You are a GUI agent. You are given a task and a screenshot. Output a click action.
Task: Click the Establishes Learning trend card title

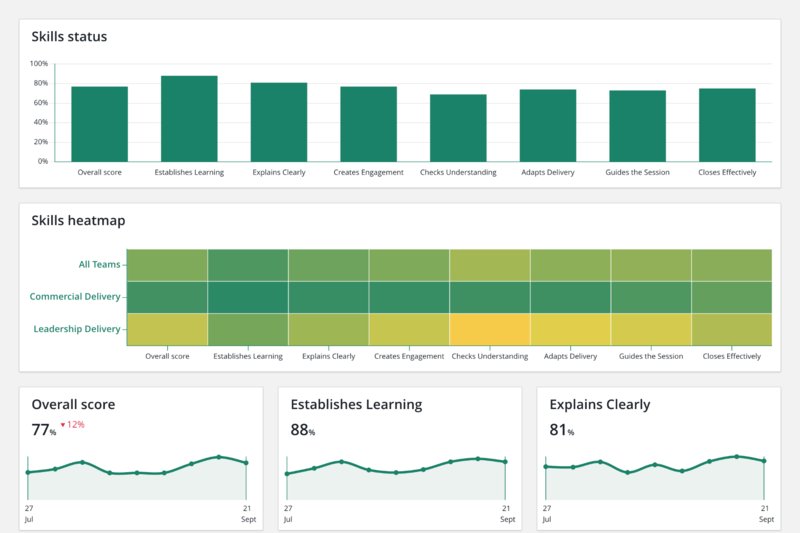coord(356,404)
